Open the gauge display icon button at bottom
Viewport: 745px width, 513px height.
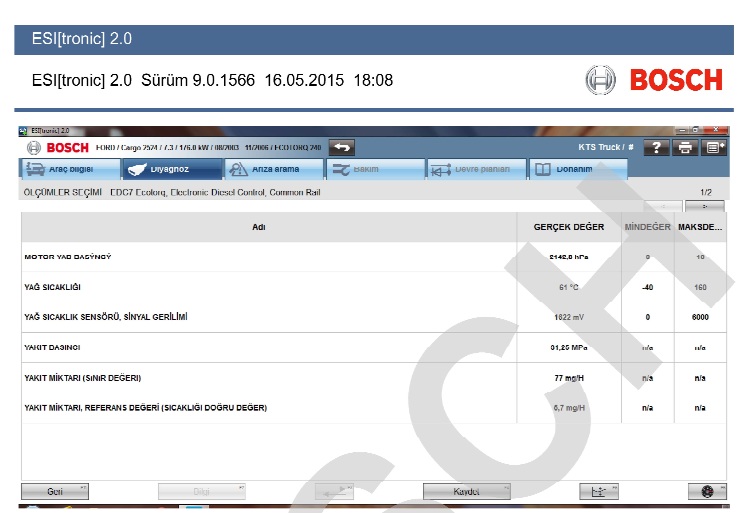pyautogui.click(x=707, y=492)
